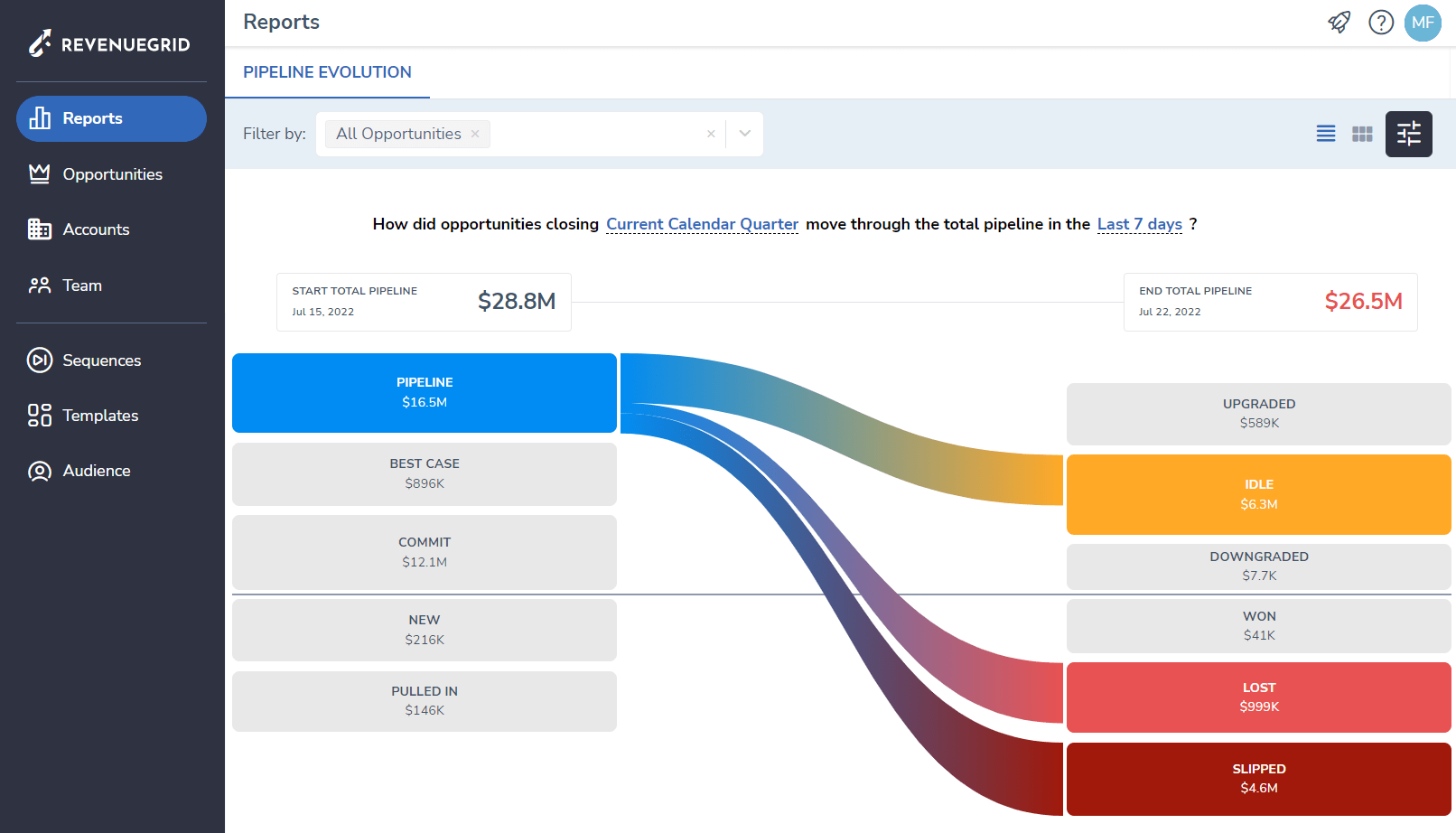Clear all filters with the x icon
Screen dimensions: 1456x833
click(x=711, y=133)
